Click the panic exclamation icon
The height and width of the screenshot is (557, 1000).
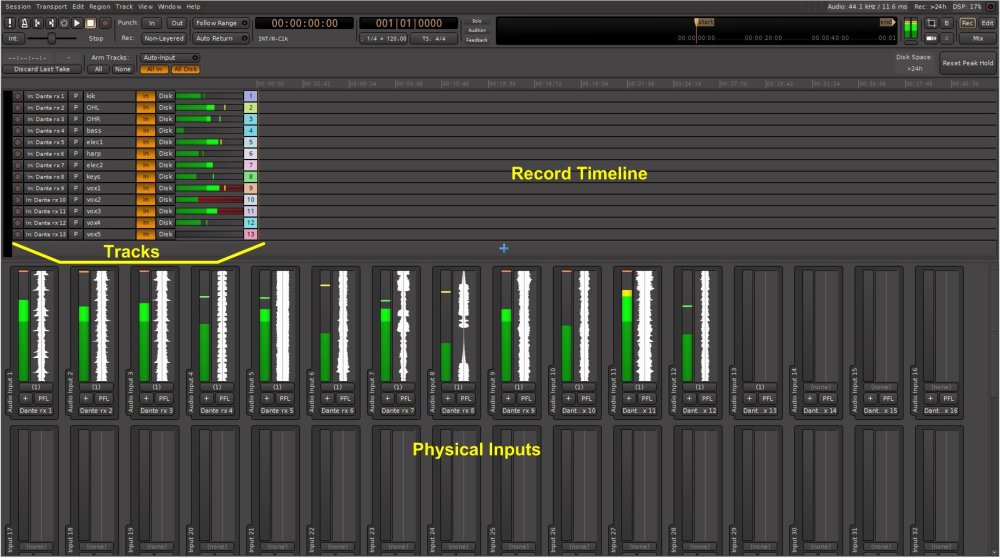[10, 22]
